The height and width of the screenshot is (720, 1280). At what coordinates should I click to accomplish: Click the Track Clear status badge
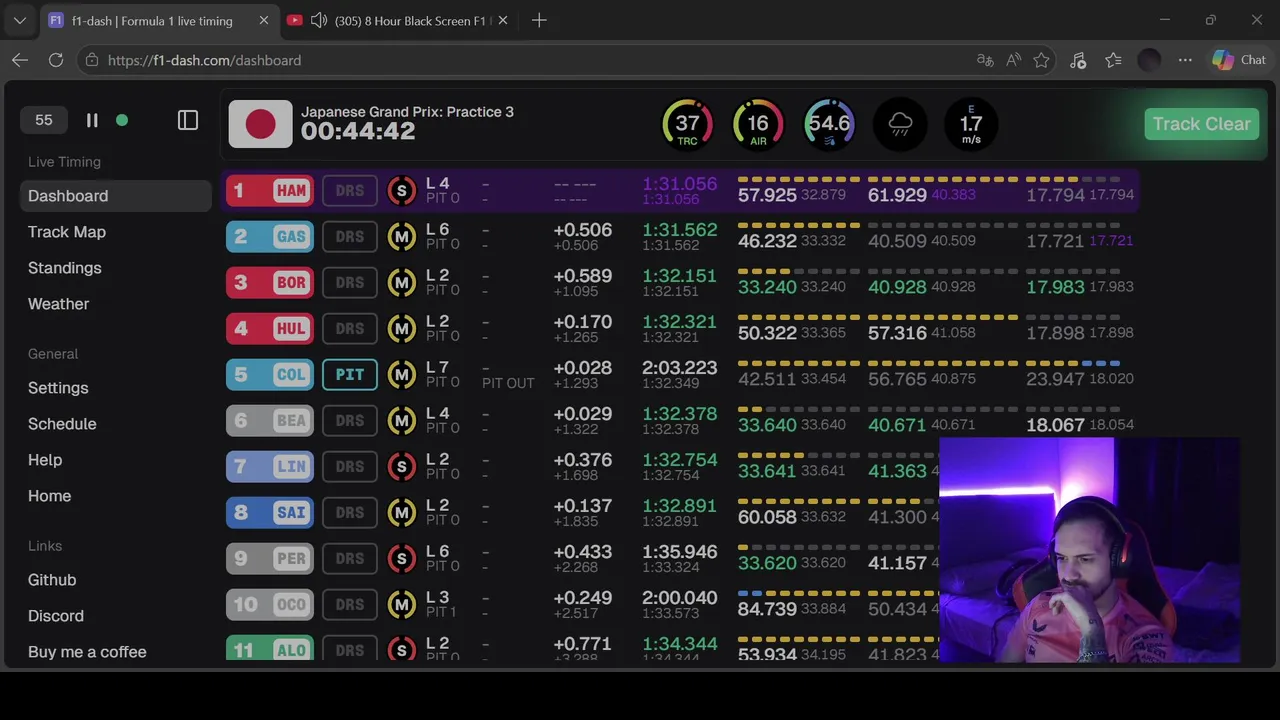(x=1201, y=124)
